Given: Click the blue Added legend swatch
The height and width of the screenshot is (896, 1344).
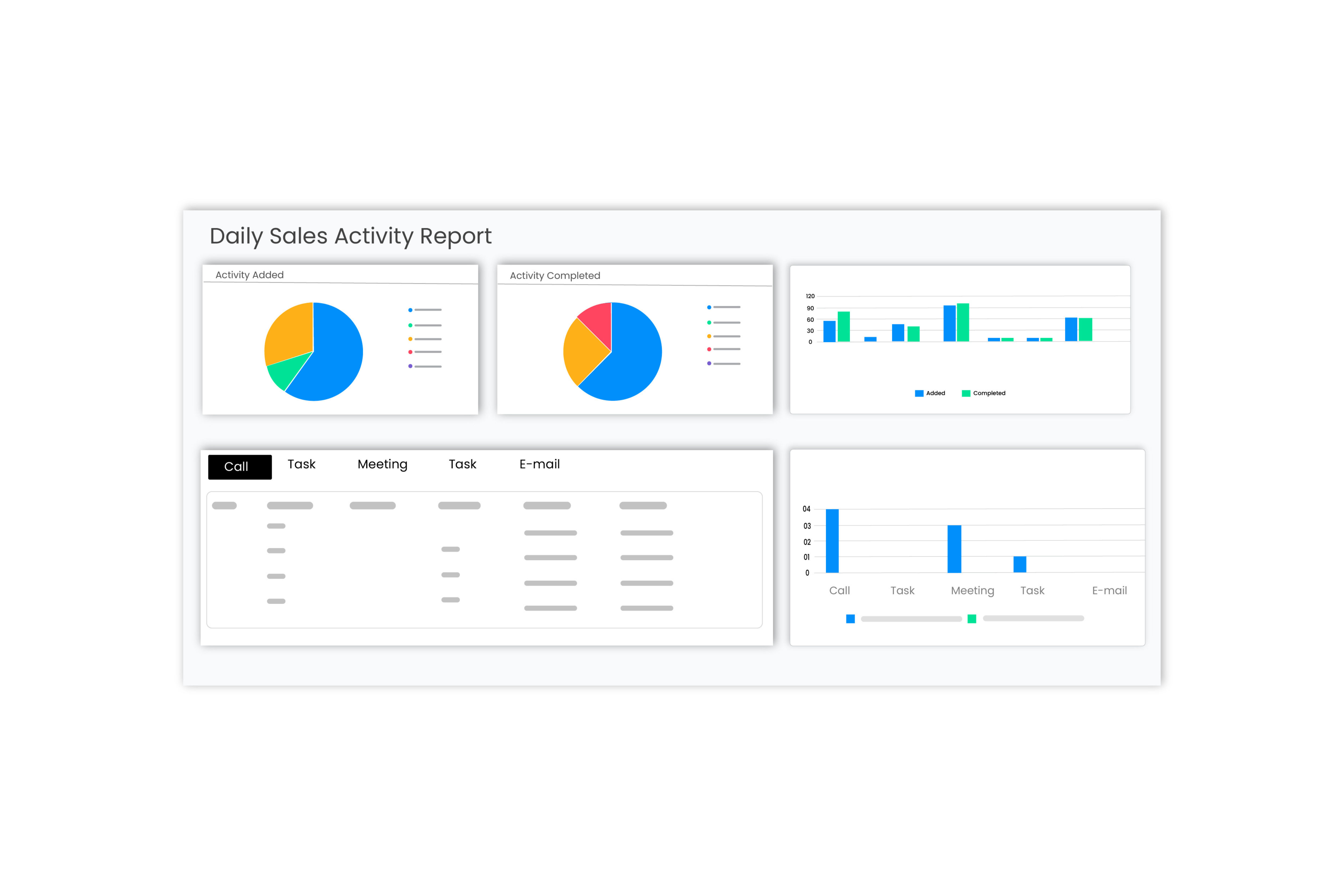Looking at the screenshot, I should point(919,393).
